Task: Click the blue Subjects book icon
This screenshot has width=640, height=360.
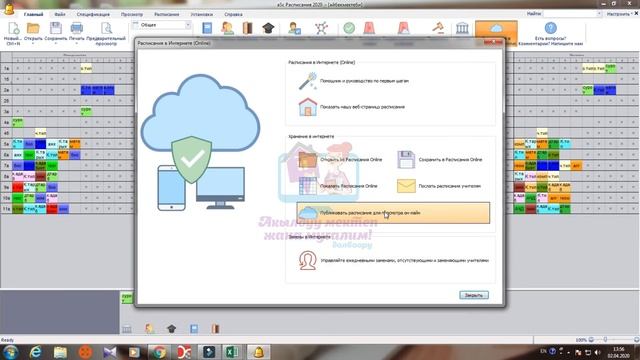Action: point(207,28)
